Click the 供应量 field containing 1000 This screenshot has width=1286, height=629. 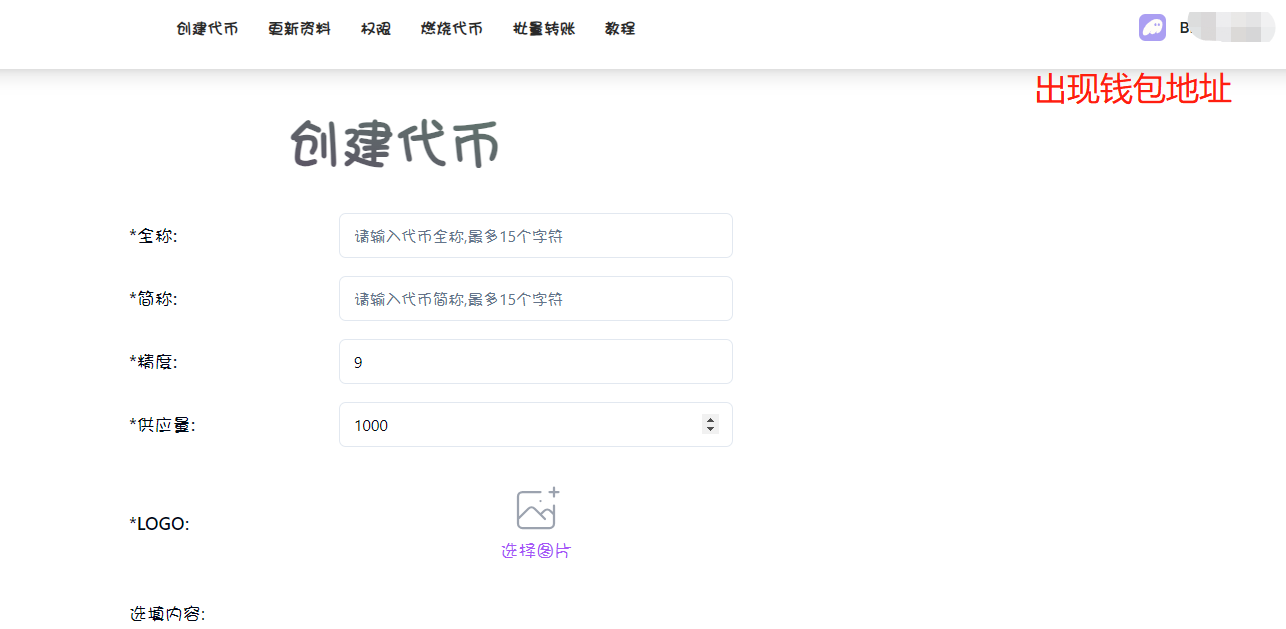[520, 425]
